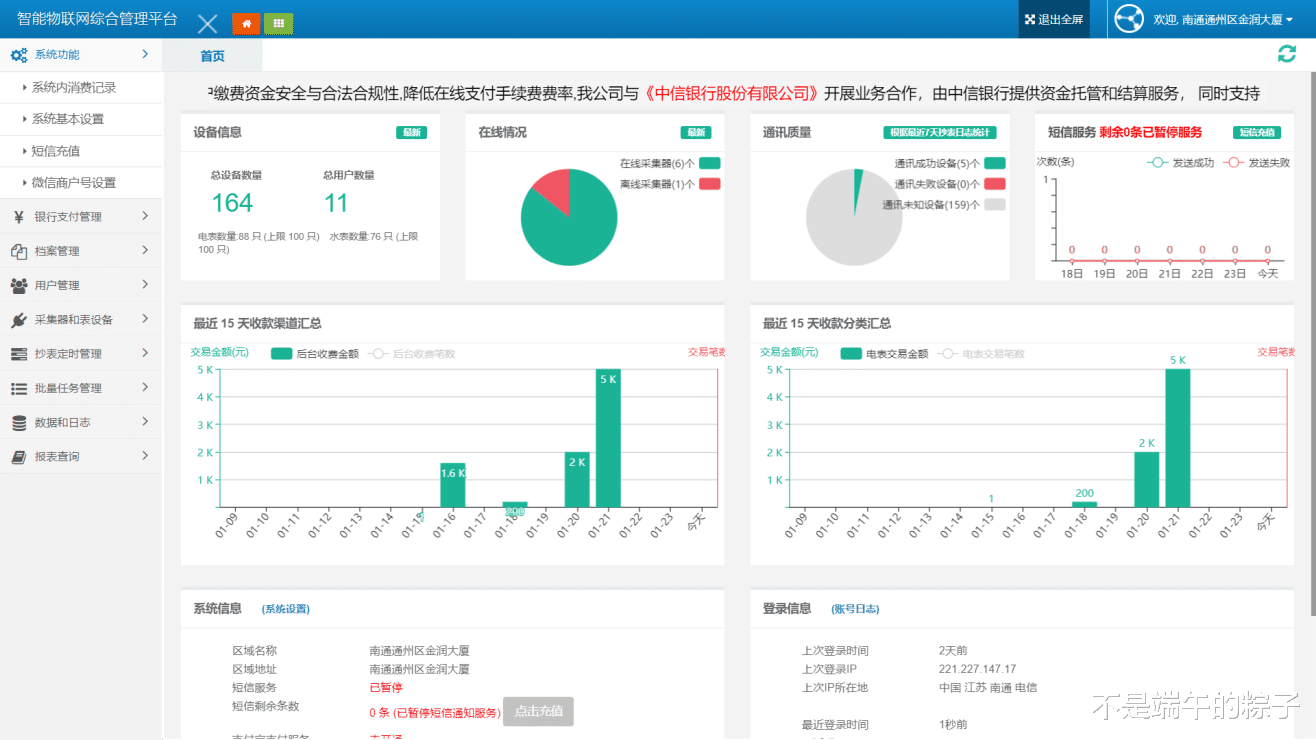Screen dimensions: 1316x740
Task: Click the files icon for 档案管理
Action: (x=18, y=251)
